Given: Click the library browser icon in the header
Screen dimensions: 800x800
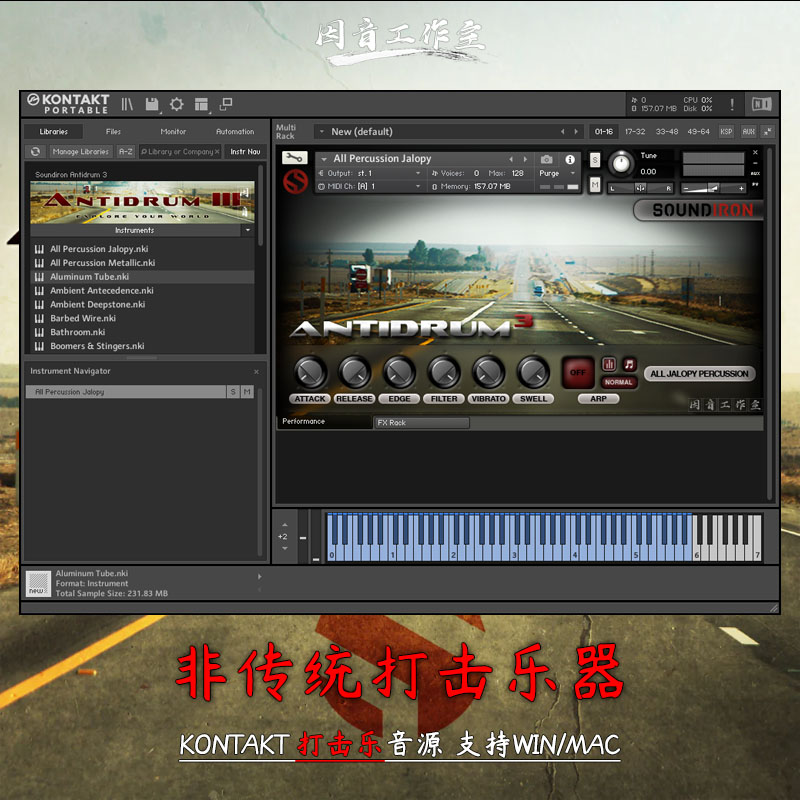Looking at the screenshot, I should coord(127,104).
